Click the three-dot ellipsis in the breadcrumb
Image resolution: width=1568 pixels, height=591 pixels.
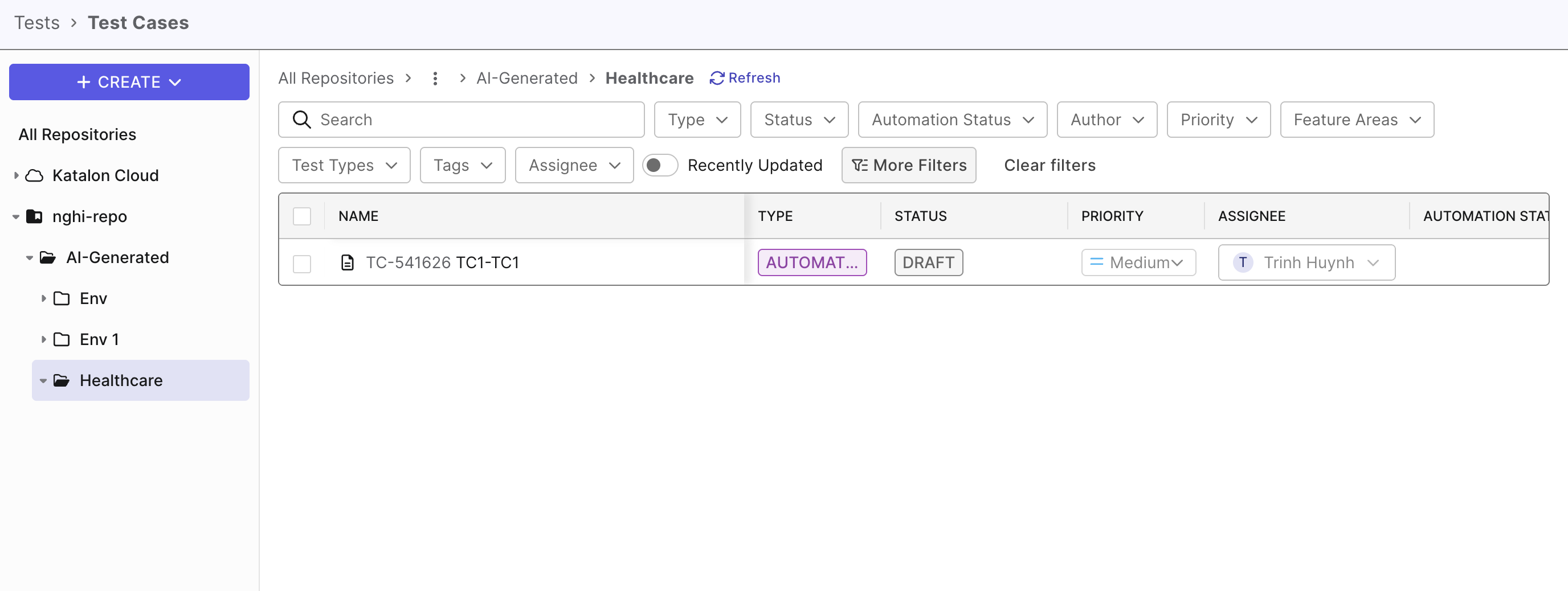[x=435, y=78]
